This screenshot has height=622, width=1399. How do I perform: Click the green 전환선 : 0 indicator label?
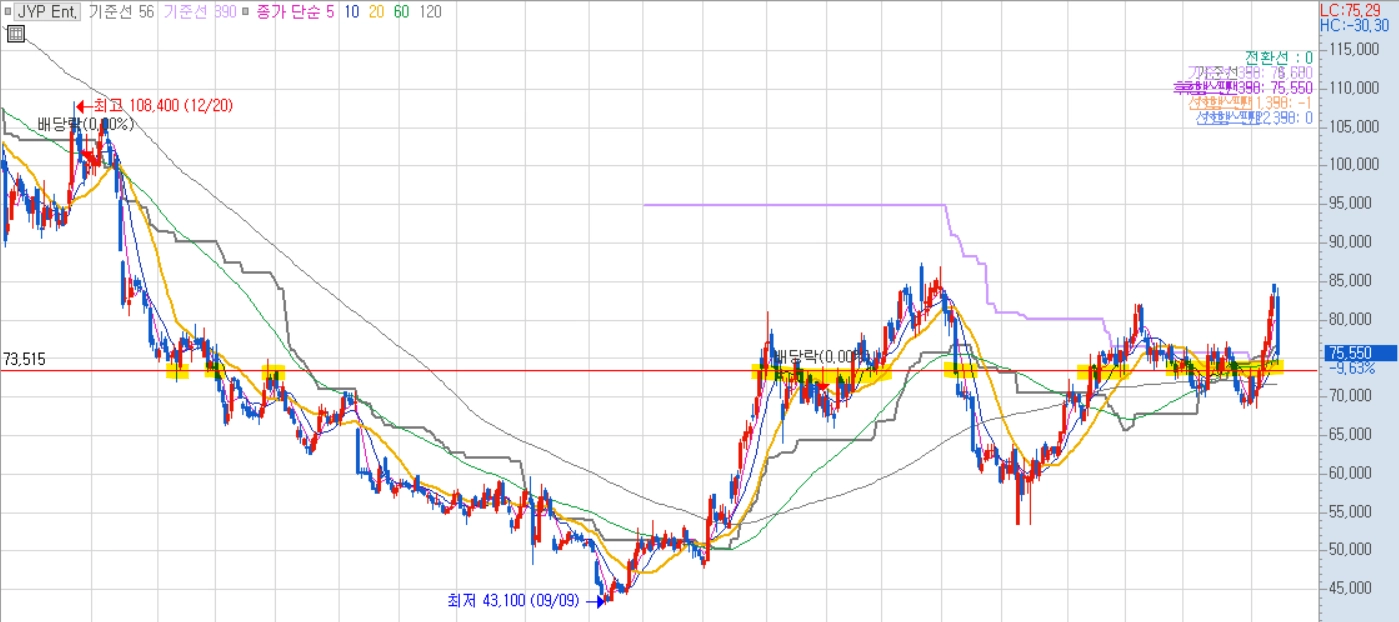click(x=1278, y=57)
